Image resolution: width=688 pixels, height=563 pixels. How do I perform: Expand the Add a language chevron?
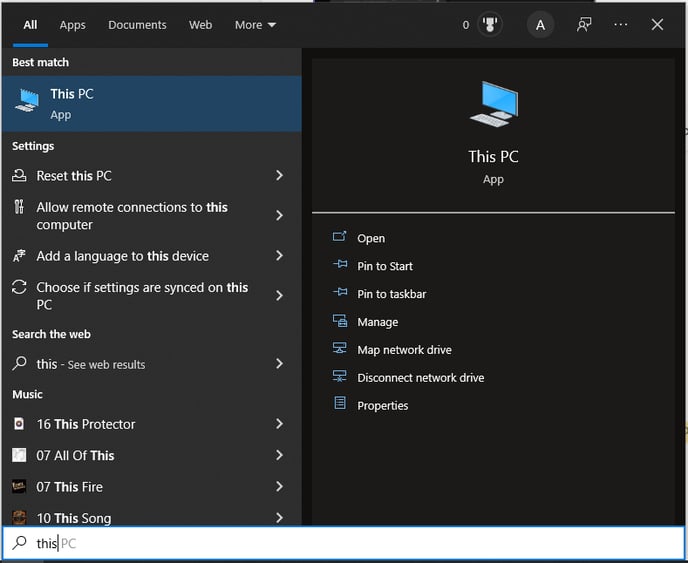coord(279,255)
